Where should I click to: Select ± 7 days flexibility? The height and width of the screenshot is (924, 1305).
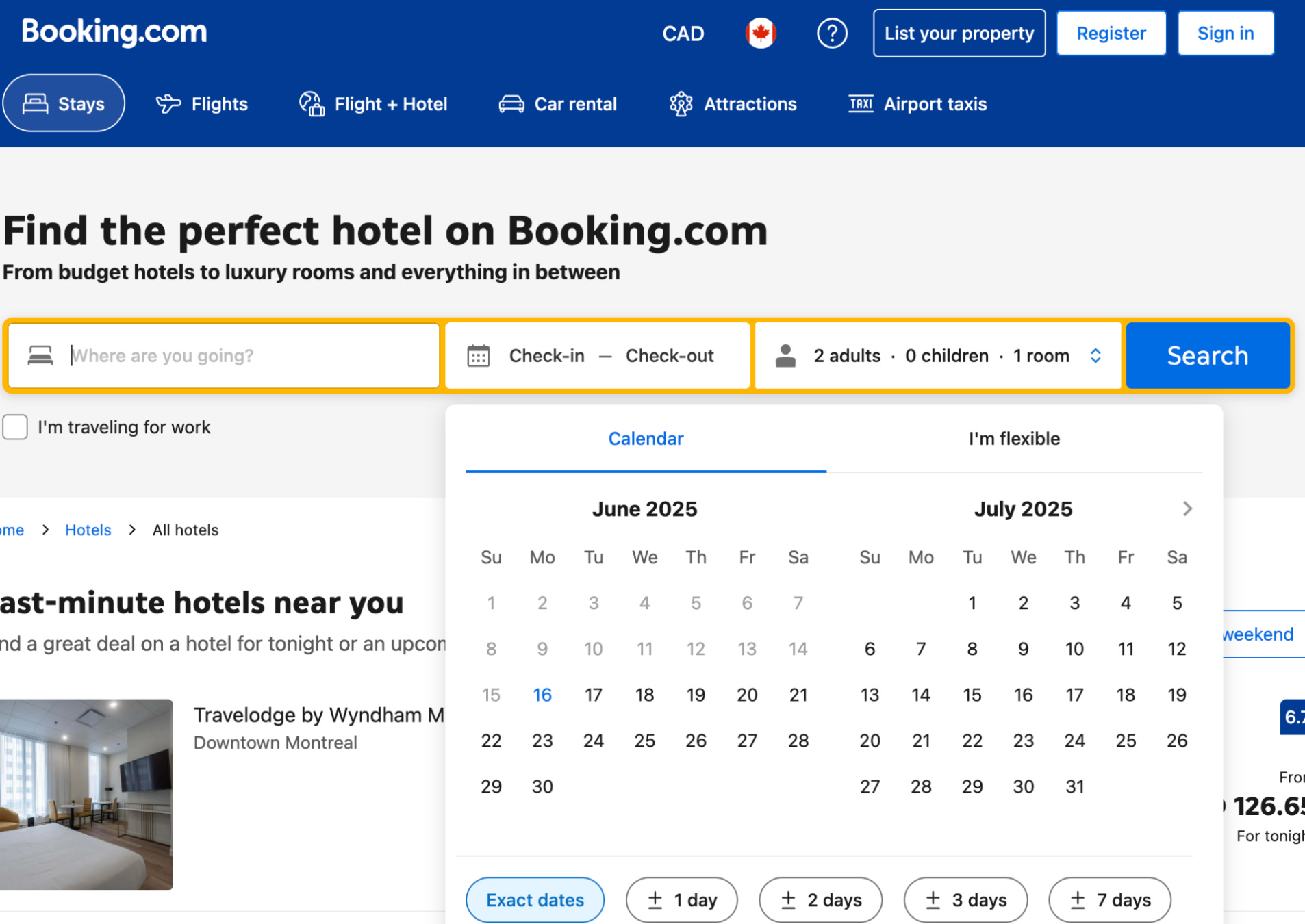click(1109, 899)
